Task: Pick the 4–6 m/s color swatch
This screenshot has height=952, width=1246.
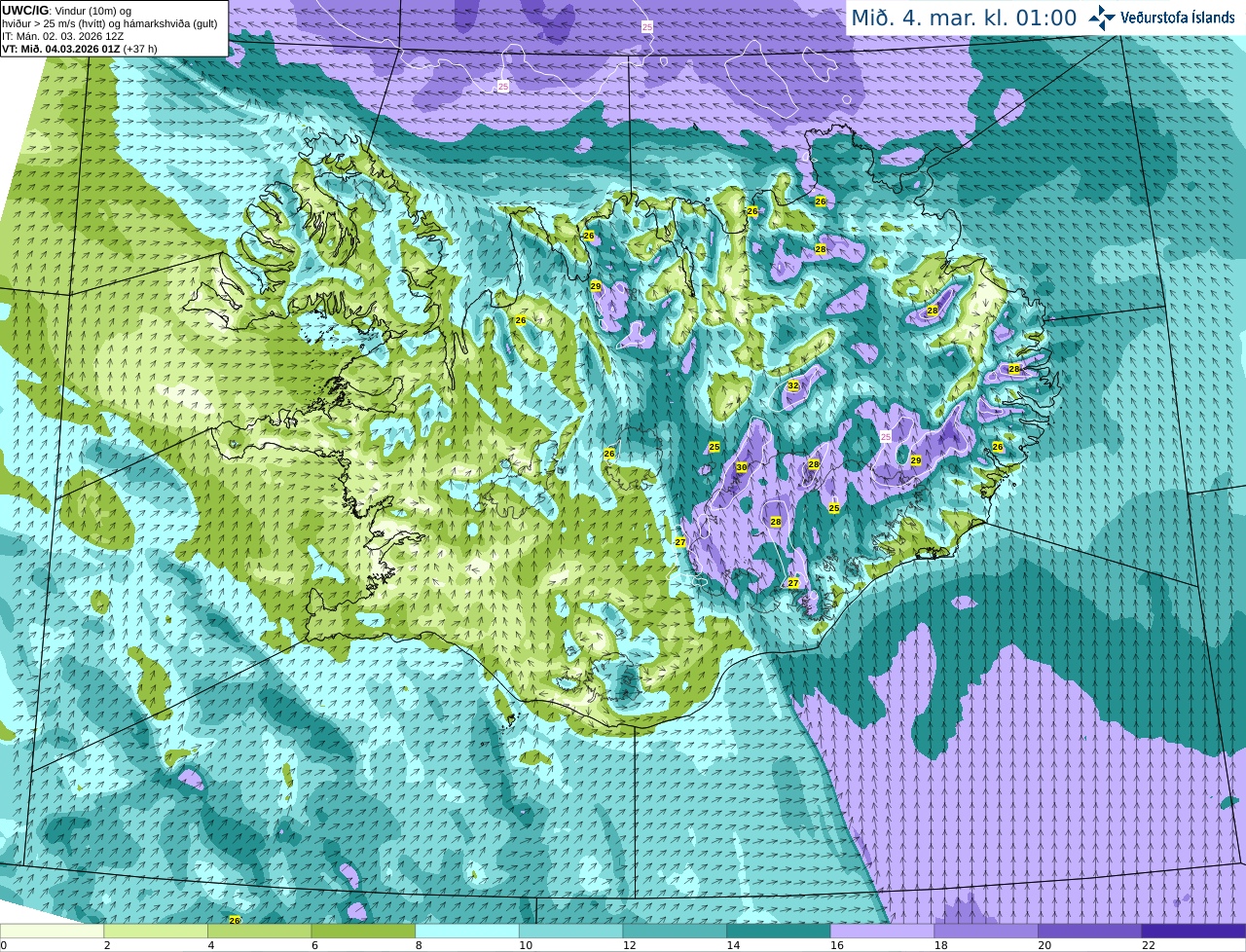Action: point(259,931)
